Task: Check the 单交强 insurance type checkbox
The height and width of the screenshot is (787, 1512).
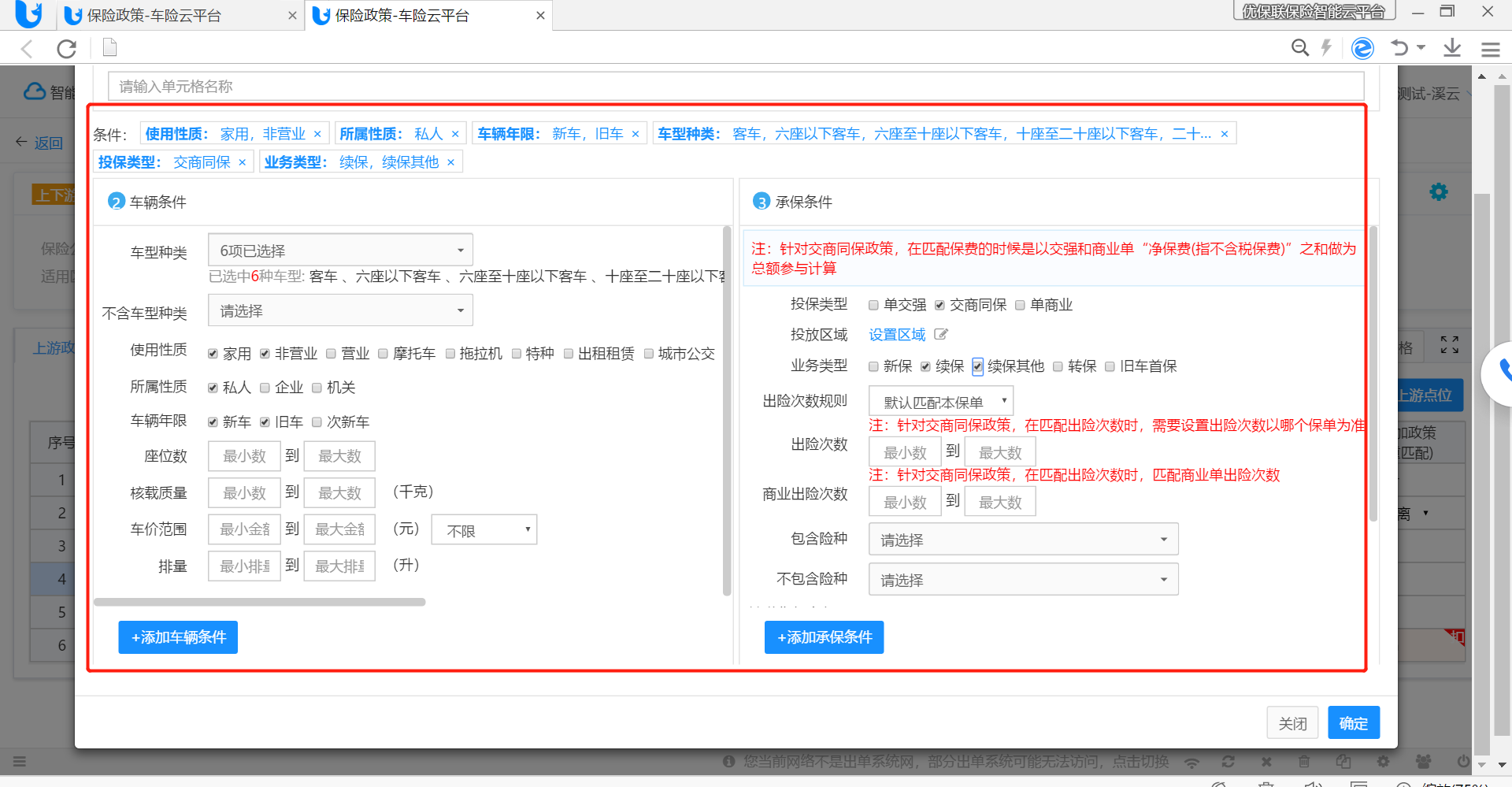Action: click(873, 305)
